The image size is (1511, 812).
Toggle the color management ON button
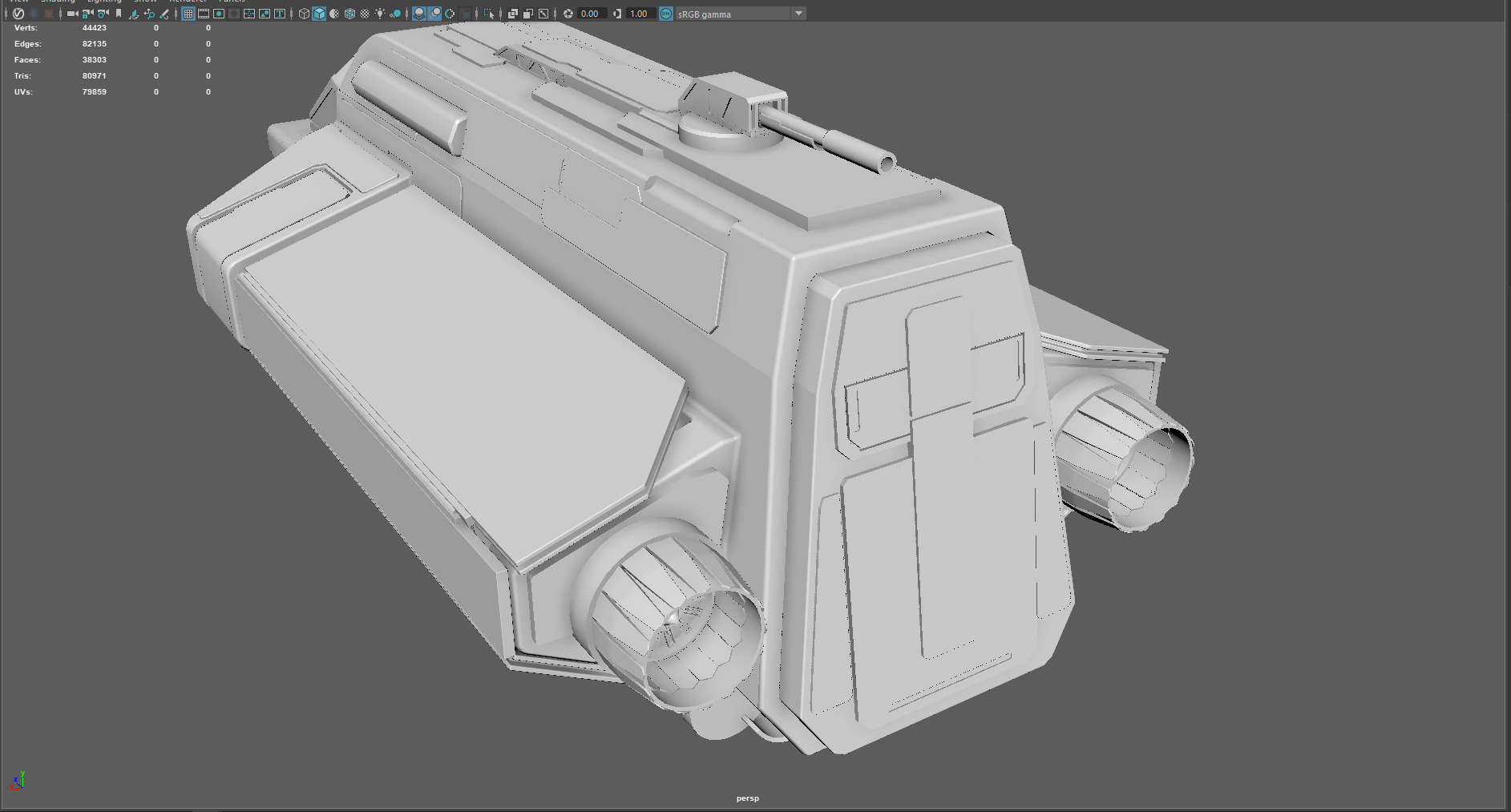[666, 14]
